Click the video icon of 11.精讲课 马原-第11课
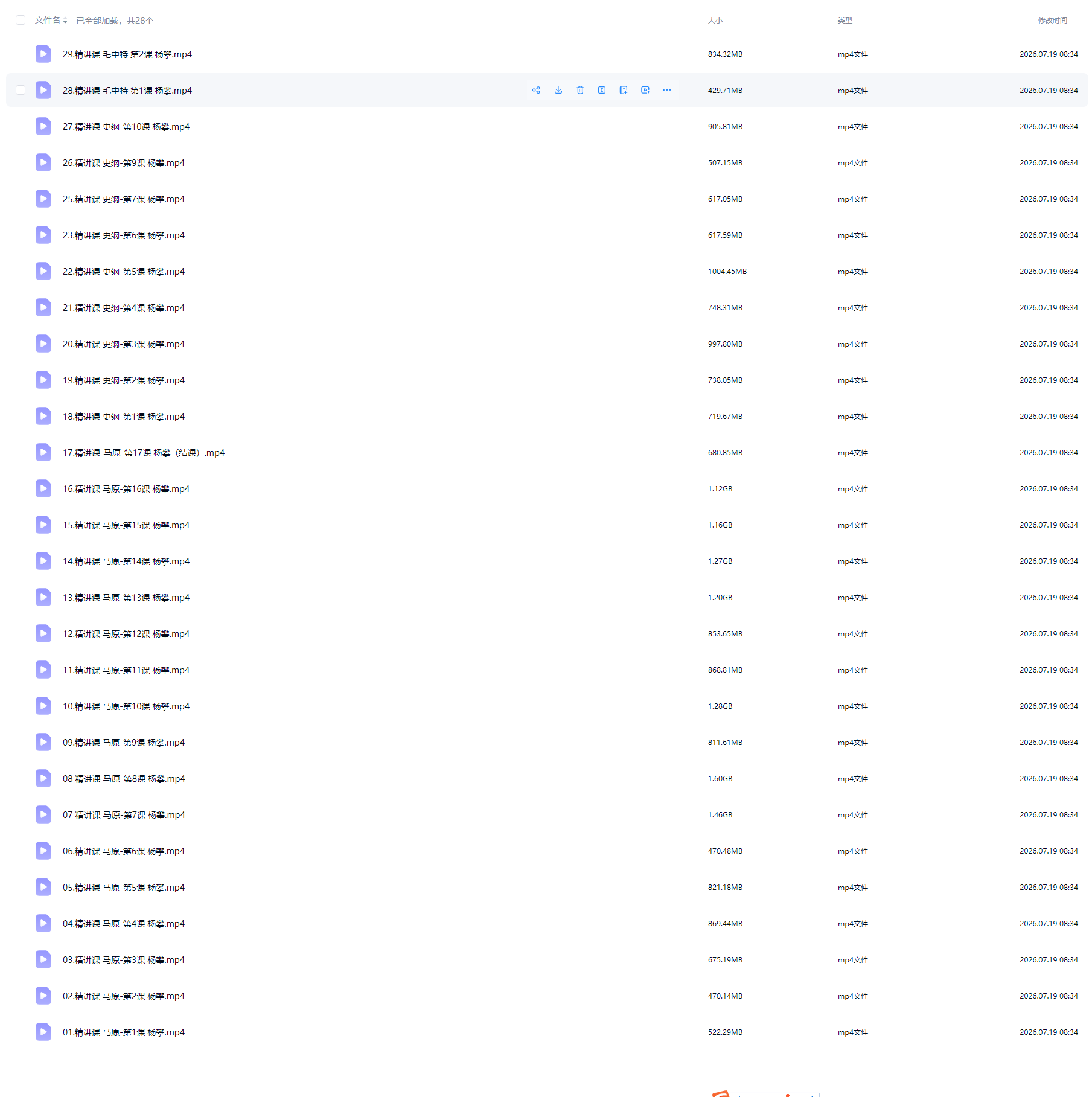The height and width of the screenshot is (1097, 1092). (x=43, y=670)
